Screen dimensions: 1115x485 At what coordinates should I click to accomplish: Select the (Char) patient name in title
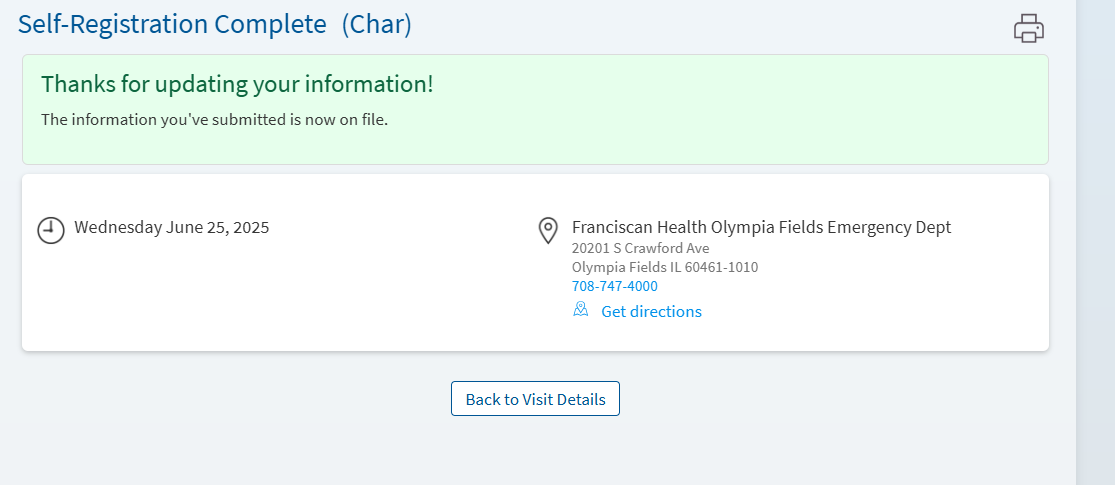point(376,24)
